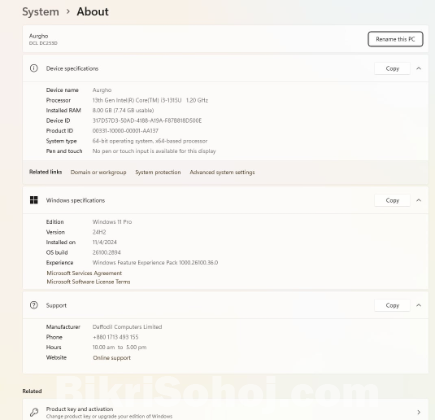Viewport: 435px width, 420px height.
Task: Select the Windows Feature Experience Pack value
Action: pyautogui.click(x=155, y=263)
